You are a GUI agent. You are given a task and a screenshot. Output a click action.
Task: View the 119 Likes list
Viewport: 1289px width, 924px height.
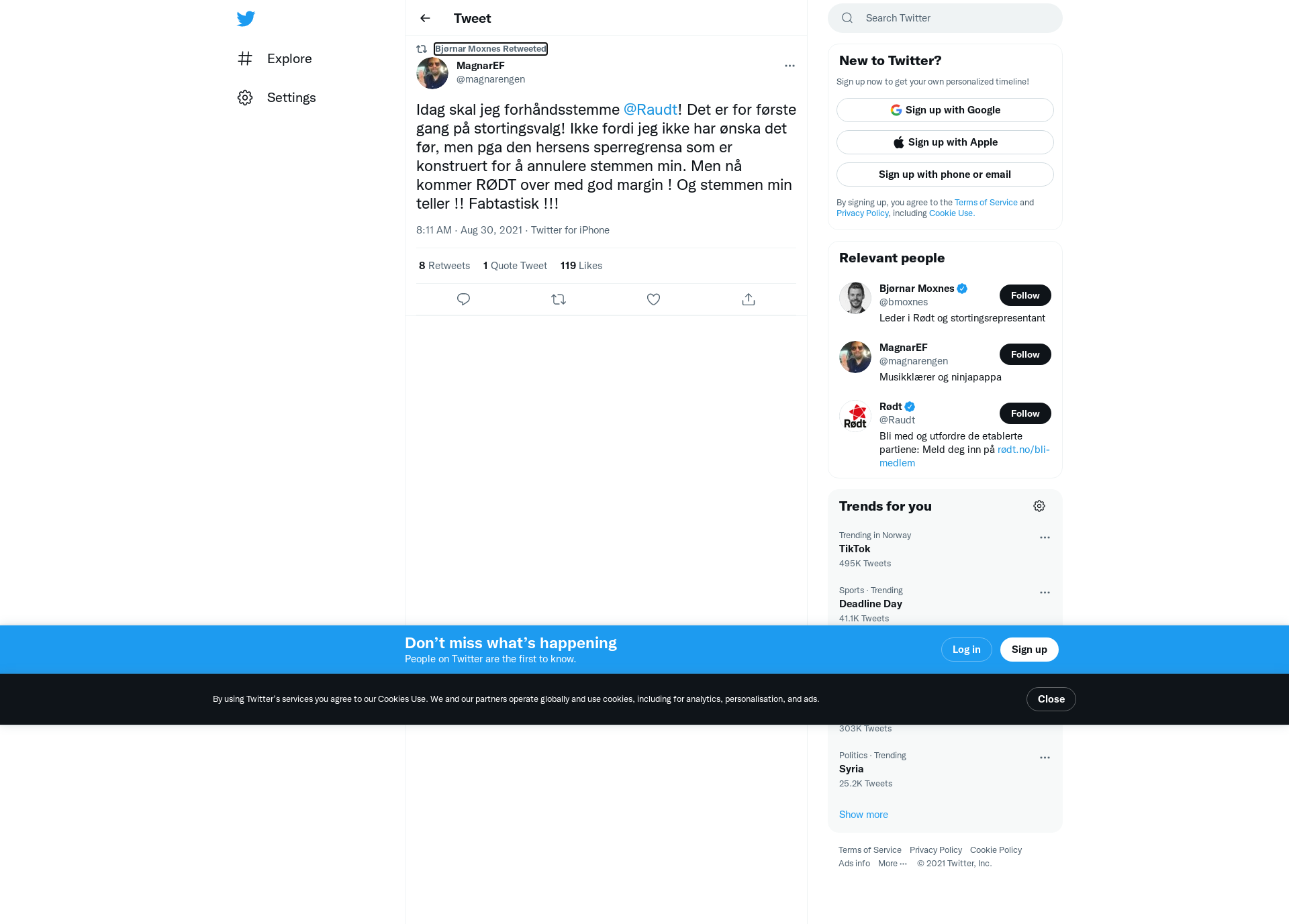coord(581,266)
